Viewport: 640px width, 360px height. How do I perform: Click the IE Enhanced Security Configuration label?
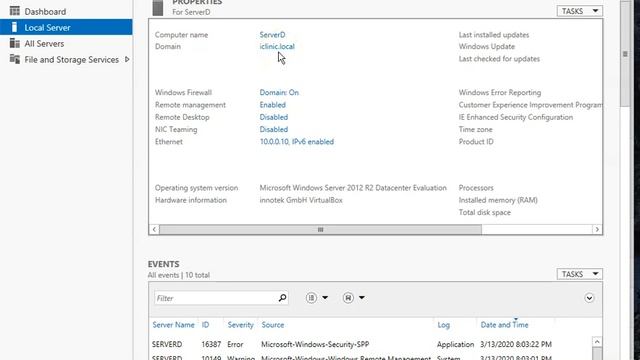pyautogui.click(x=516, y=117)
